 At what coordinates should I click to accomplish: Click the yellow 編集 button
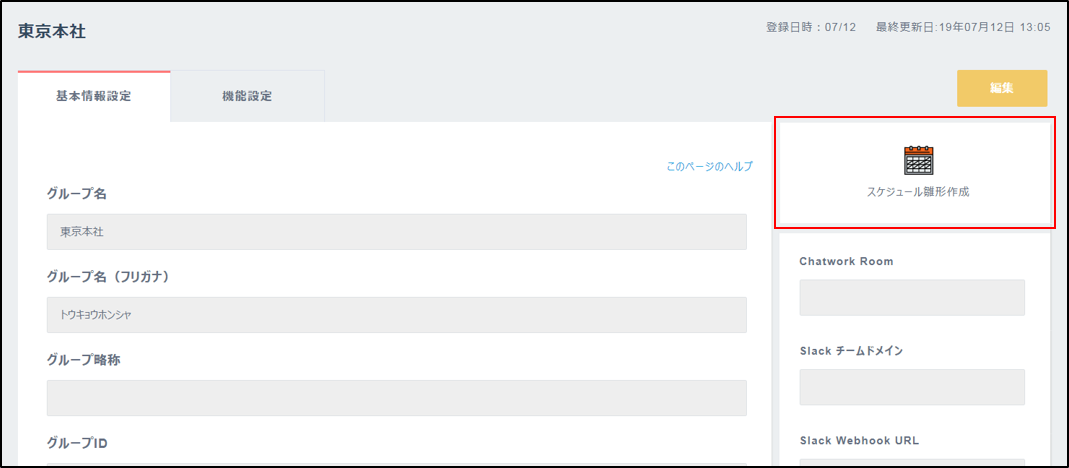click(1002, 88)
